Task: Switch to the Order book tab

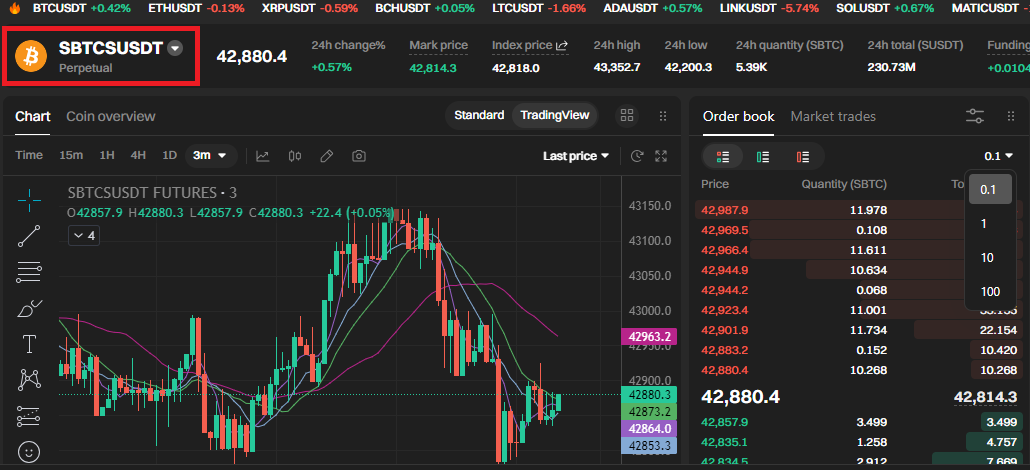Action: click(738, 116)
